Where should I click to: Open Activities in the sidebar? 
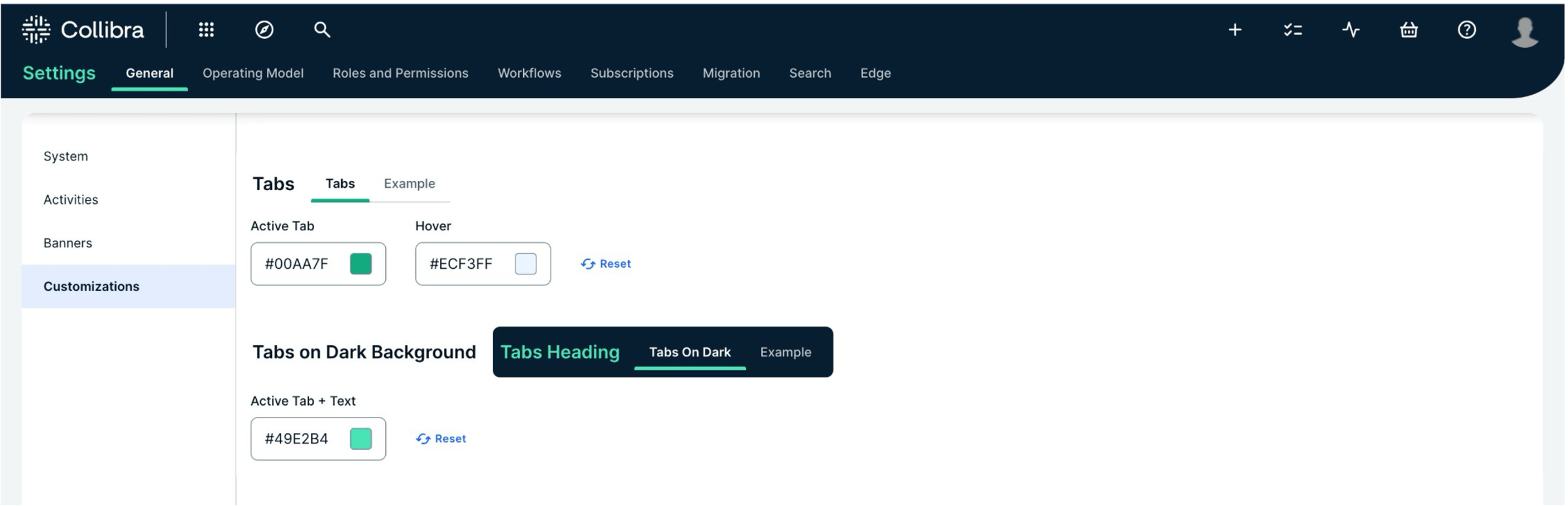[x=128, y=200]
